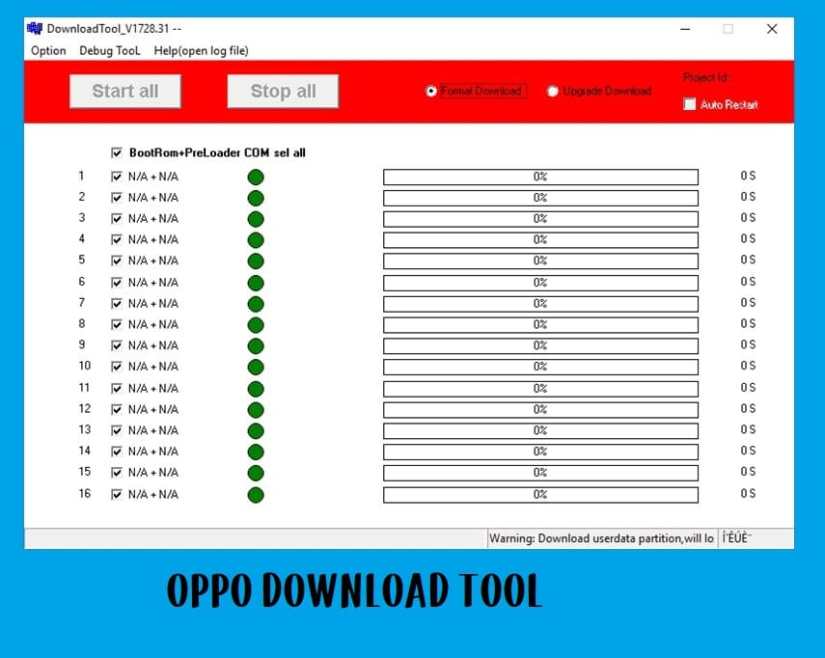Minimize the DownloadTool window
This screenshot has height=658, width=825.
685,29
